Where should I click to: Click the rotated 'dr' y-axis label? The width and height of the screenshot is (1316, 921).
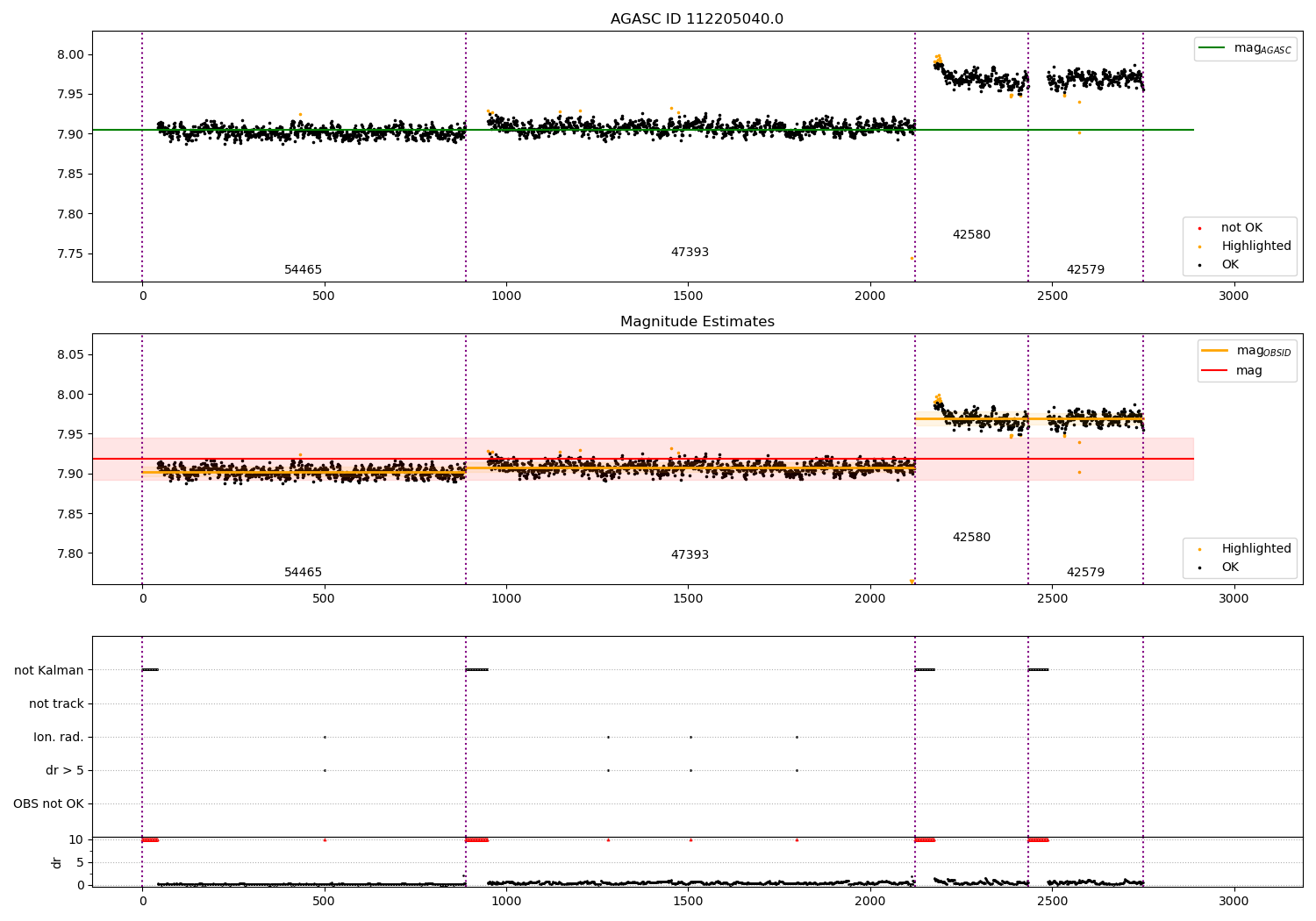coord(57,862)
